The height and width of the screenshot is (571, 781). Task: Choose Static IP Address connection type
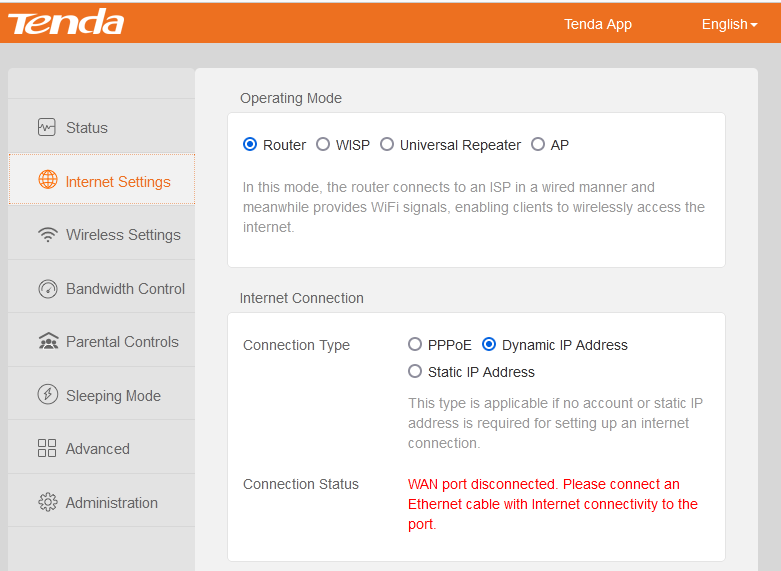pyautogui.click(x=415, y=372)
